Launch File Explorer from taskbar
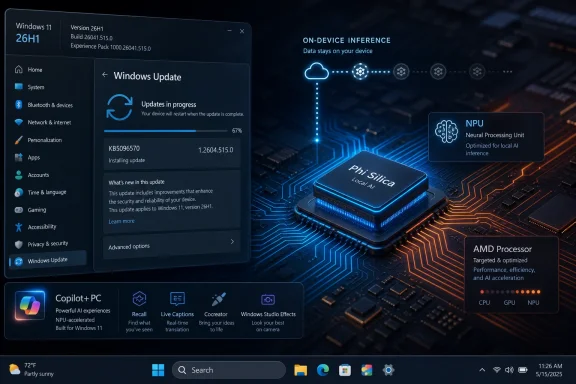 (x=300, y=370)
